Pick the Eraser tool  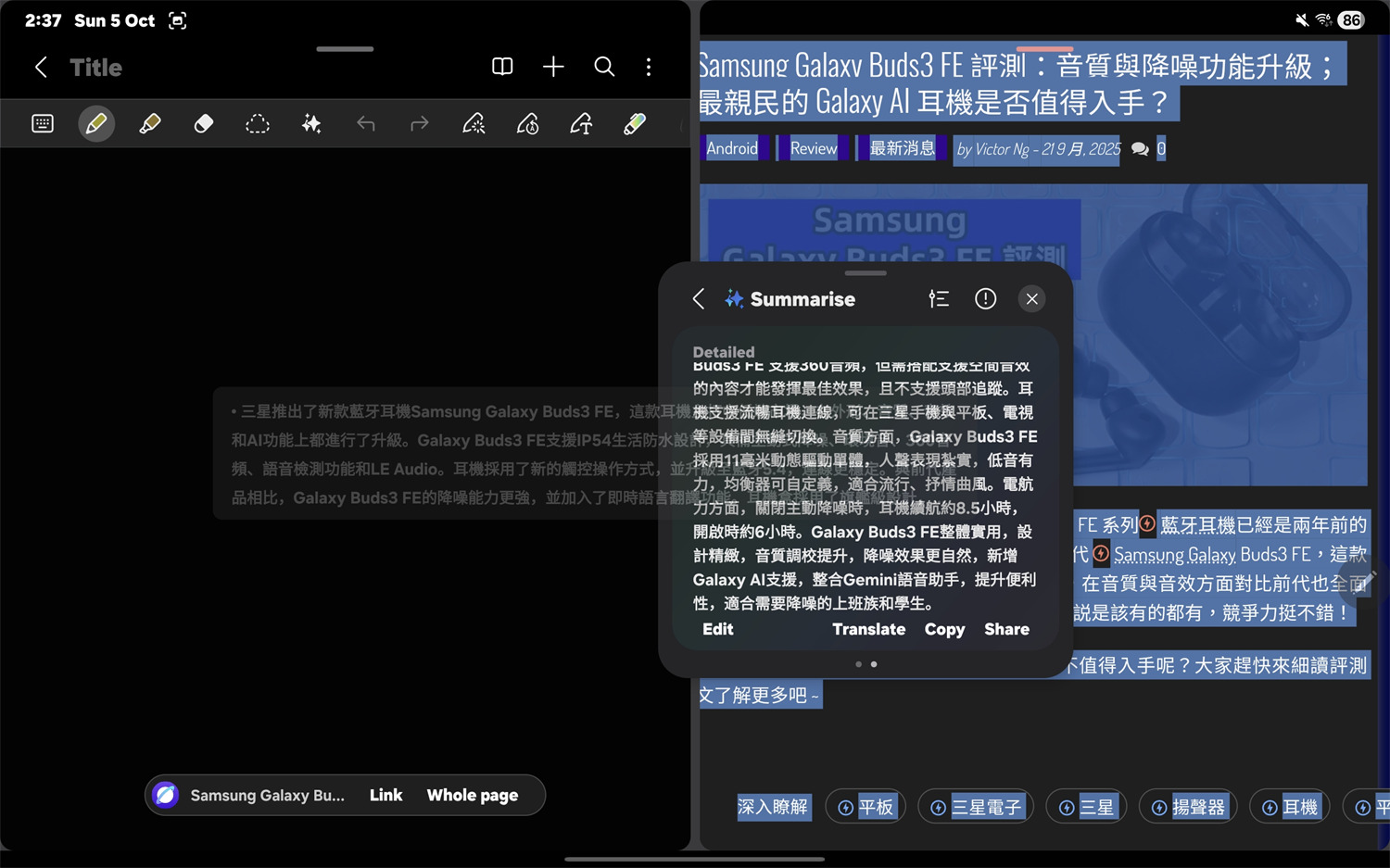tap(203, 123)
